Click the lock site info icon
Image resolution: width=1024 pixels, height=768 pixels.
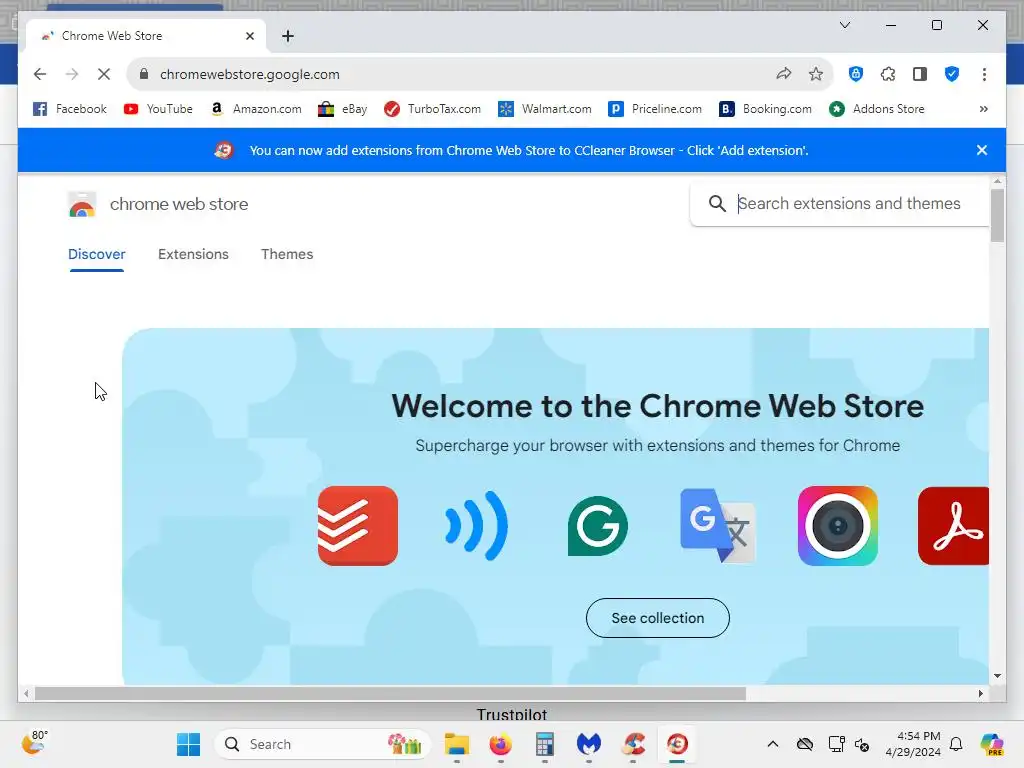click(144, 74)
